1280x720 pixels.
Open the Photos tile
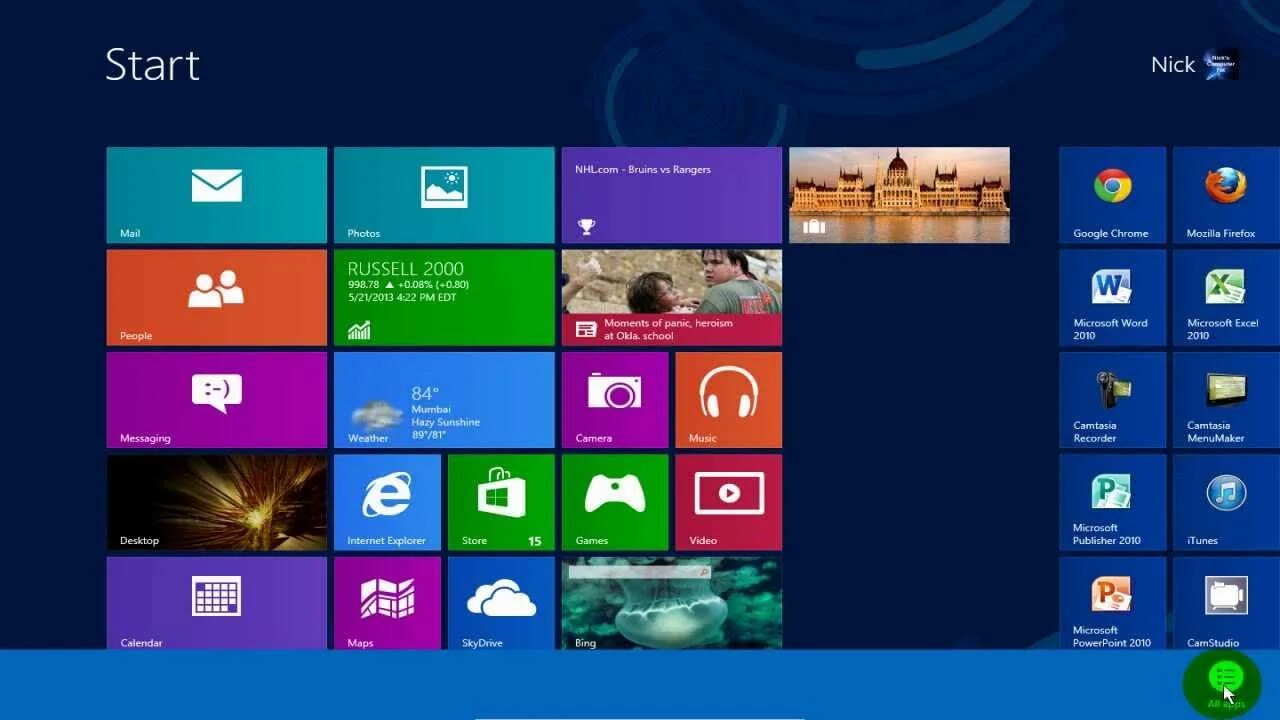(444, 195)
